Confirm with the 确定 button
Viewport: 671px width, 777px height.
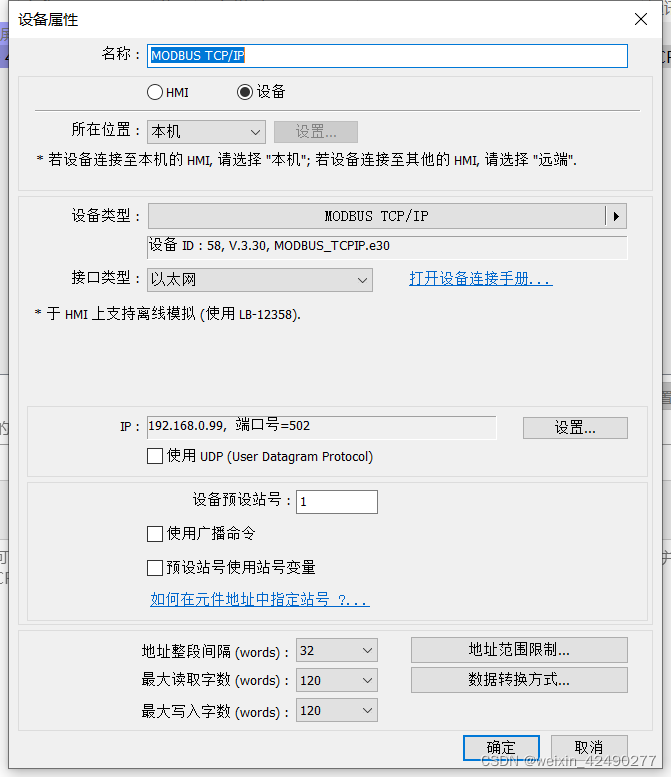[x=501, y=747]
